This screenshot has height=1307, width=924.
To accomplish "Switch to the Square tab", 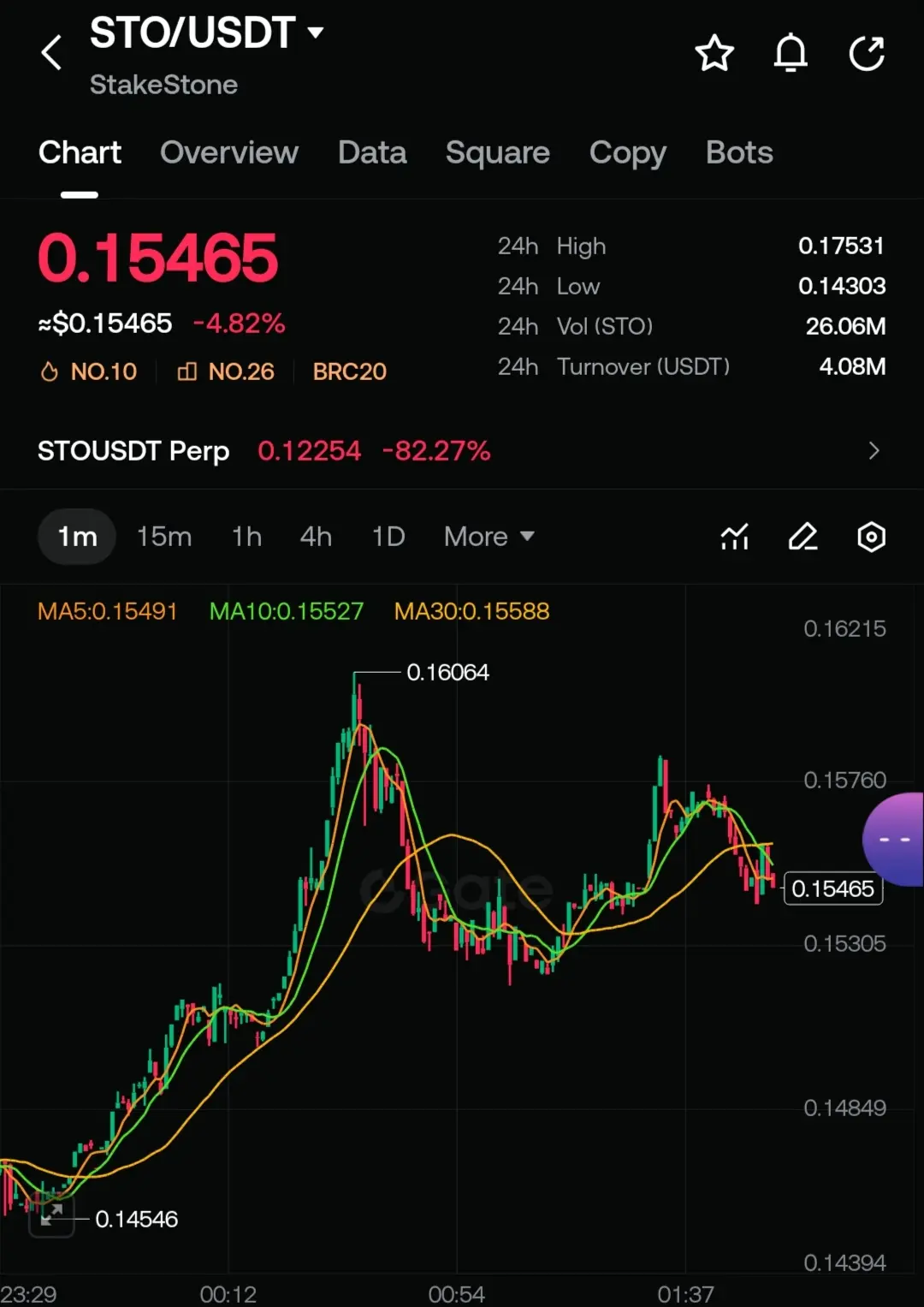I will tap(498, 152).
